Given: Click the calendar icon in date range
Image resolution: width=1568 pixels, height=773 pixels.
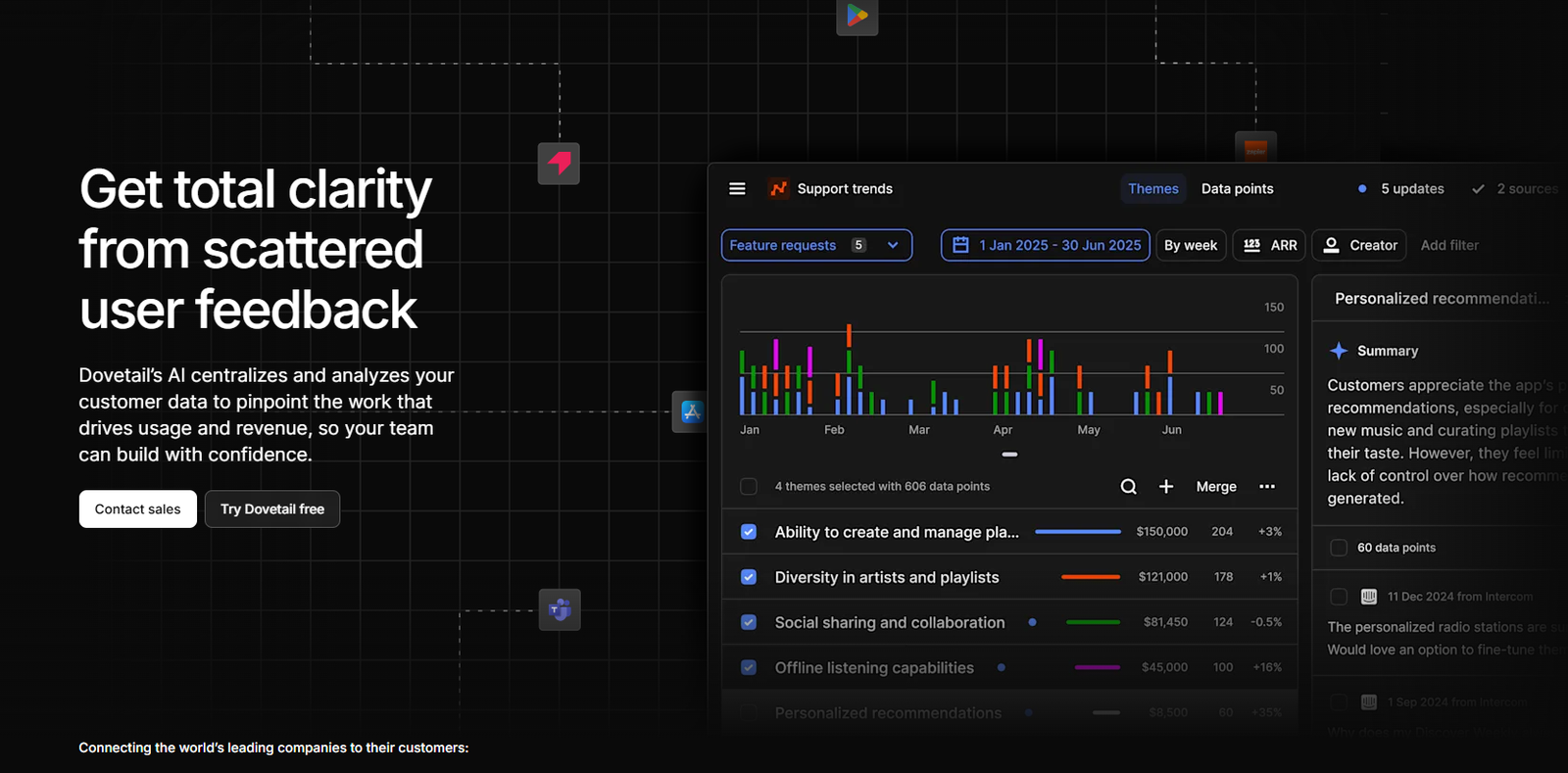Looking at the screenshot, I should click(x=960, y=245).
